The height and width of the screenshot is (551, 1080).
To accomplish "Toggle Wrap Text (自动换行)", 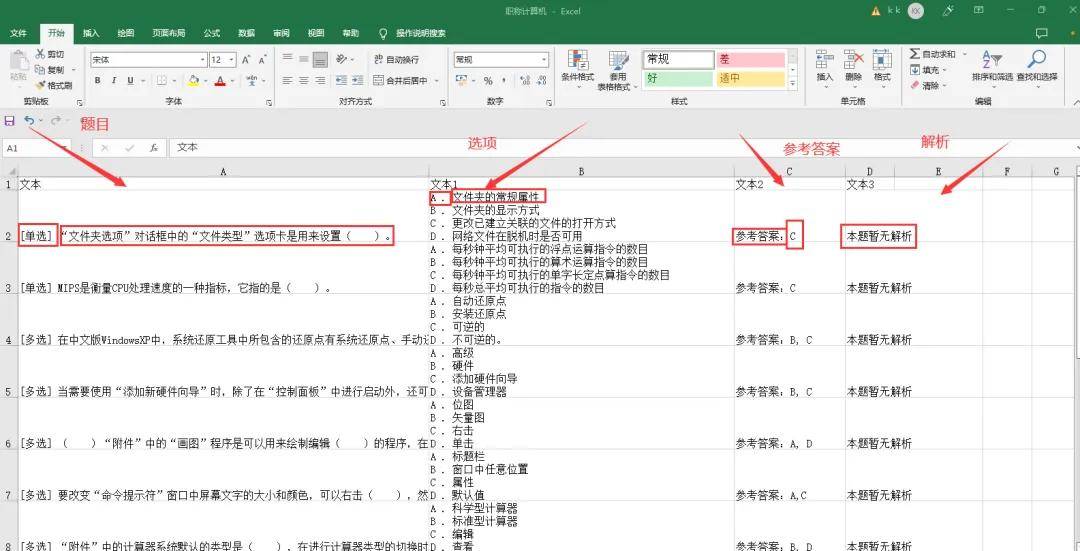I will pyautogui.click(x=396, y=59).
